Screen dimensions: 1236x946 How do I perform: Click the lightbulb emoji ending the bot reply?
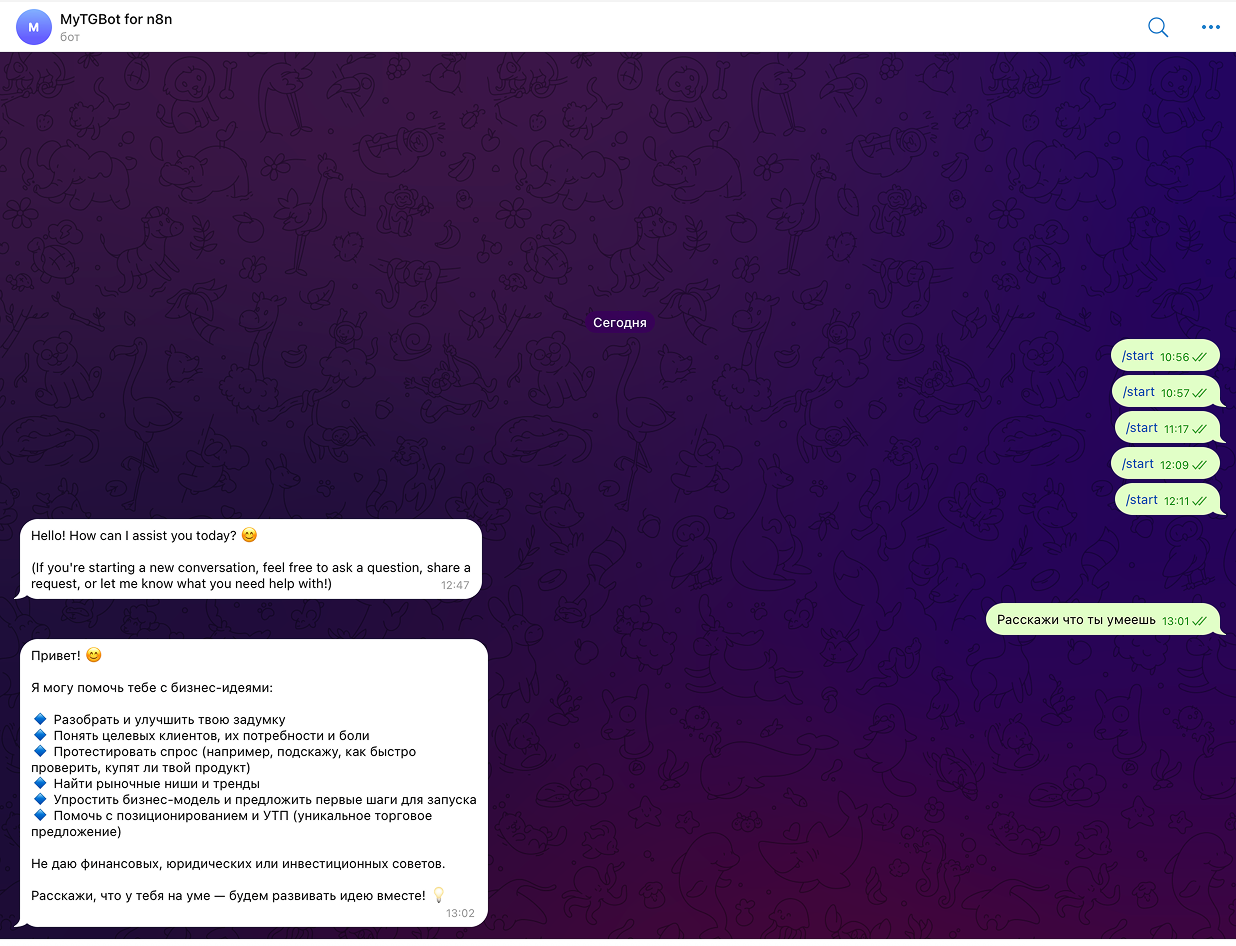pos(437,895)
